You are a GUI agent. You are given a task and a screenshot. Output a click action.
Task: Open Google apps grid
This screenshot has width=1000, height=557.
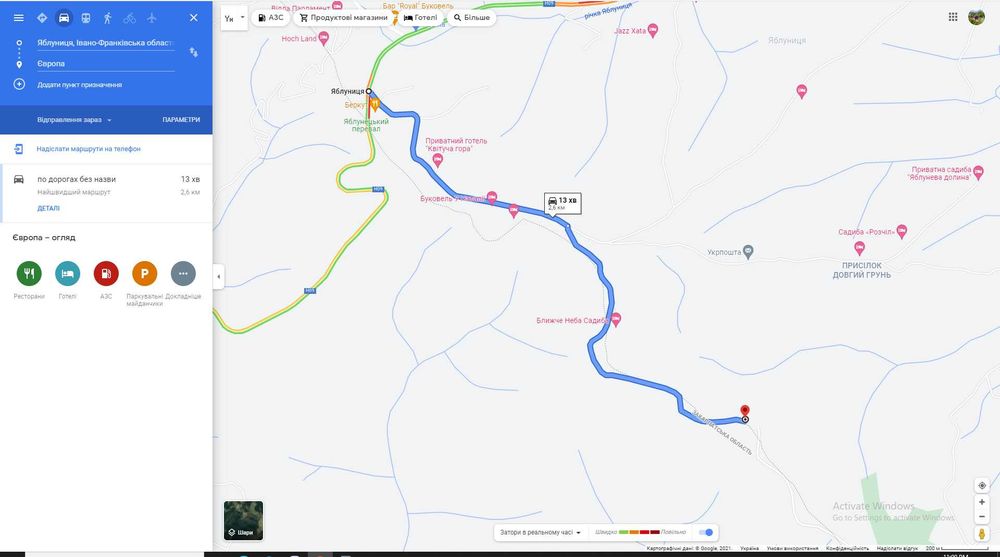pyautogui.click(x=953, y=17)
